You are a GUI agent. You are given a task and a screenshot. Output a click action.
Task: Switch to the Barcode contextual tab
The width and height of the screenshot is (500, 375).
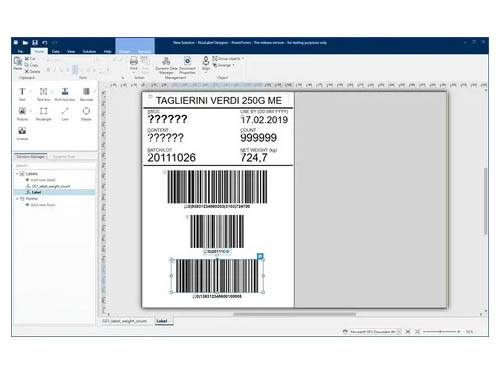tap(144, 52)
